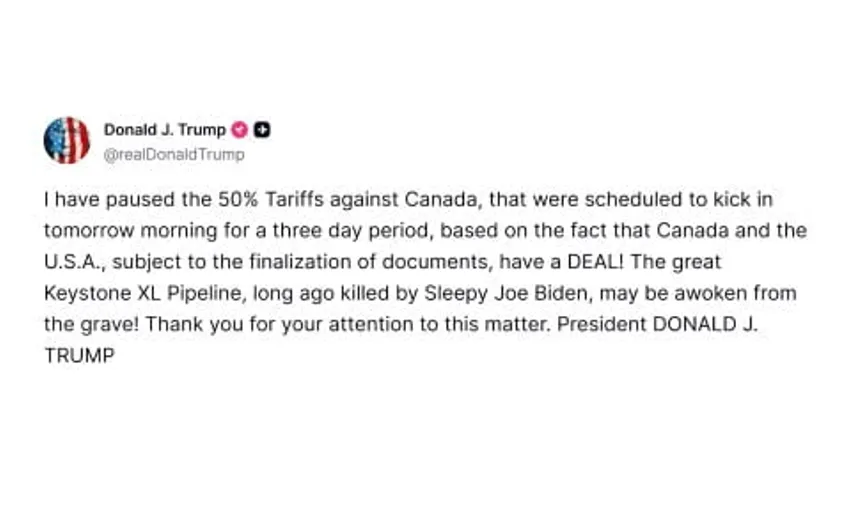Click "the grave!" at start of fifth line
856x511 pixels.
pyautogui.click(x=92, y=325)
